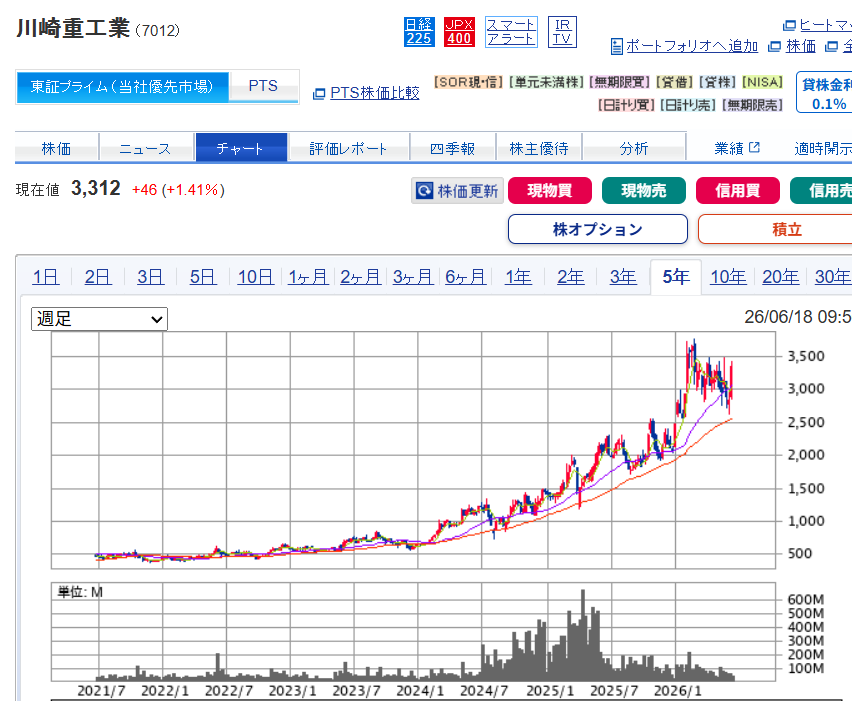
Task: Click the 貸株金利 0.1% box
Action: tap(826, 93)
